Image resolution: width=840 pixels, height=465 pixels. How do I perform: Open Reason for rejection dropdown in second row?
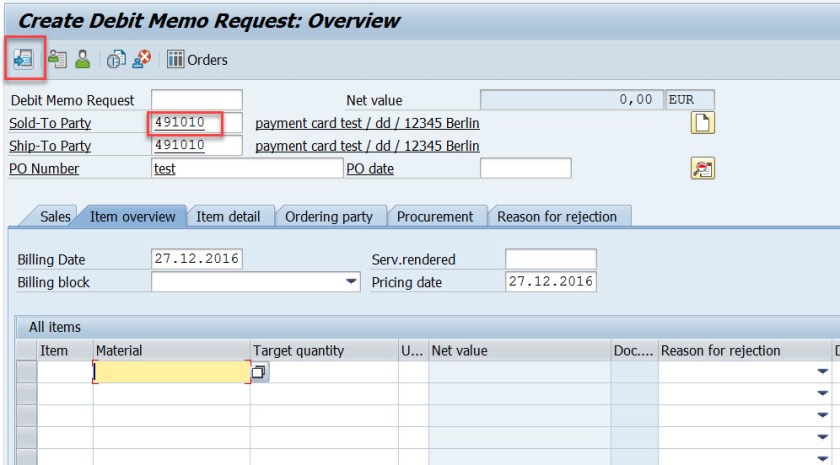pos(822,393)
